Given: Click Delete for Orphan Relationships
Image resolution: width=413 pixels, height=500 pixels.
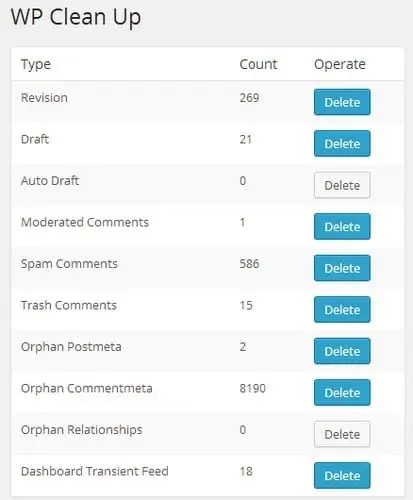Looking at the screenshot, I should [342, 434].
